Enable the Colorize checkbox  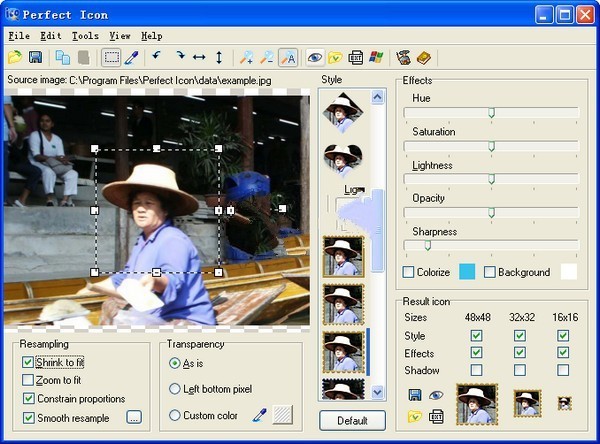(408, 272)
